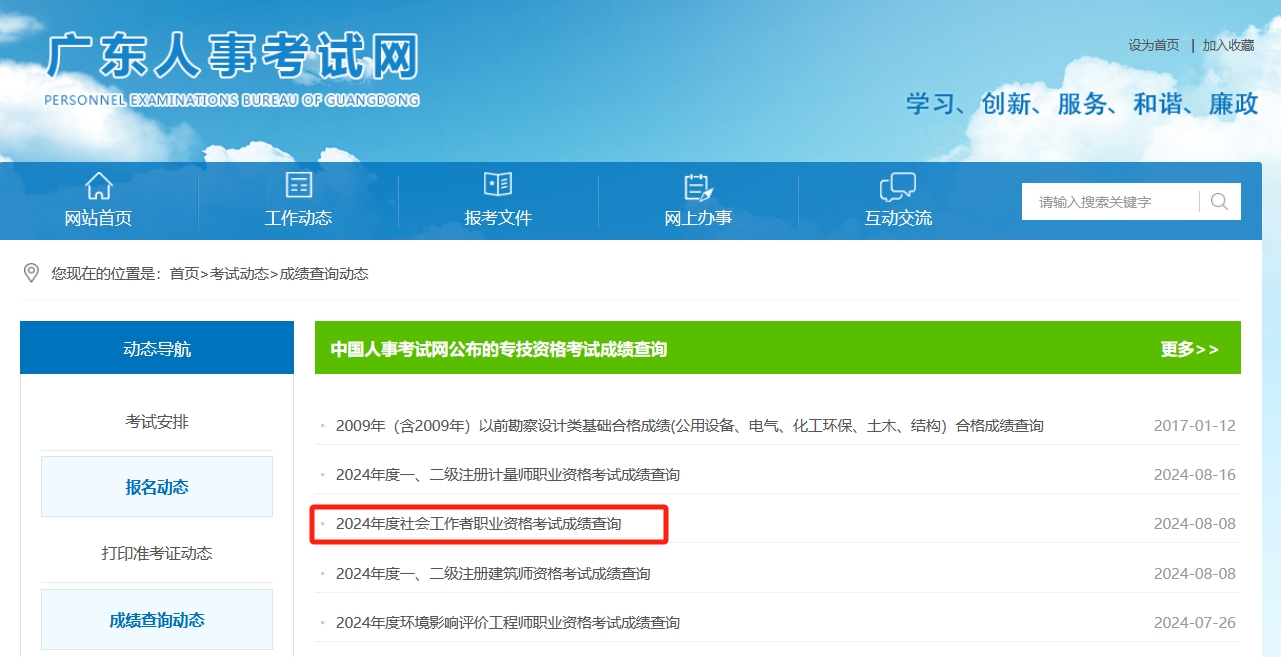Click 更多>> in the green header

[x=1189, y=349]
